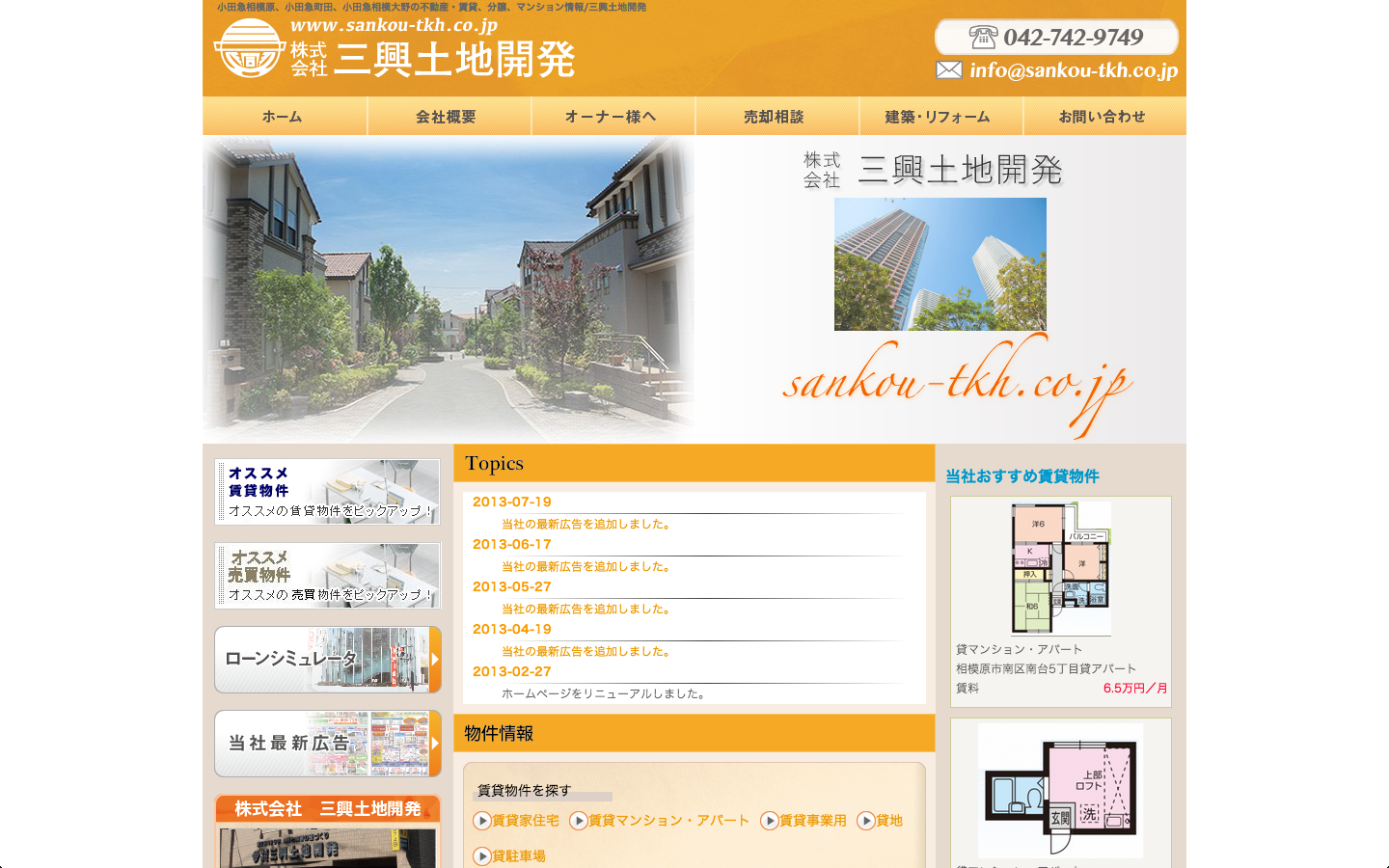Open the オススメ売買物件 banner
1389x868 pixels.
tap(328, 576)
